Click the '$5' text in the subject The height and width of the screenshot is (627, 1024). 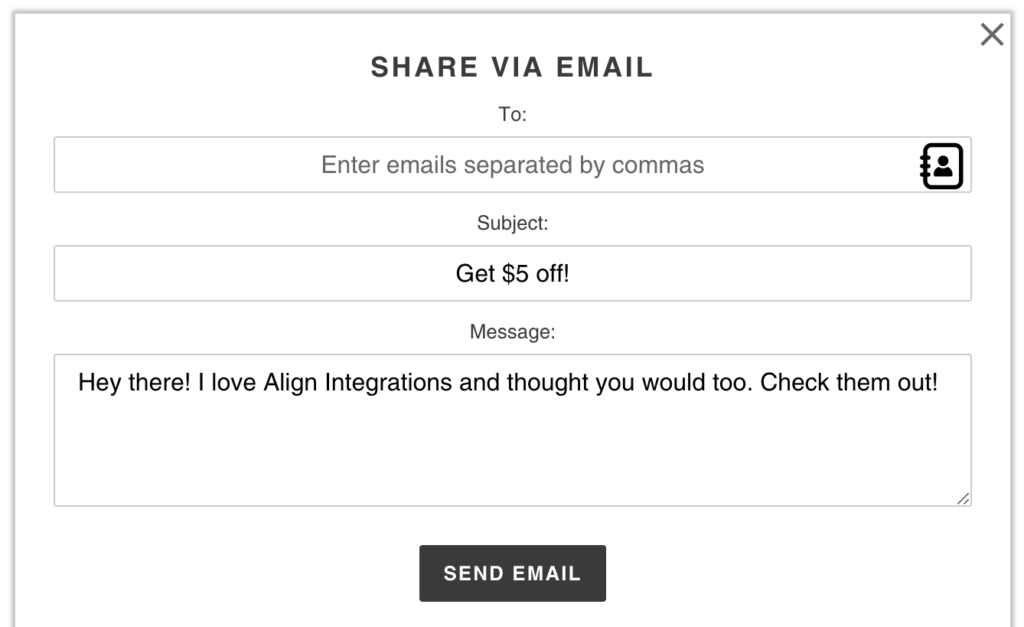pos(515,274)
